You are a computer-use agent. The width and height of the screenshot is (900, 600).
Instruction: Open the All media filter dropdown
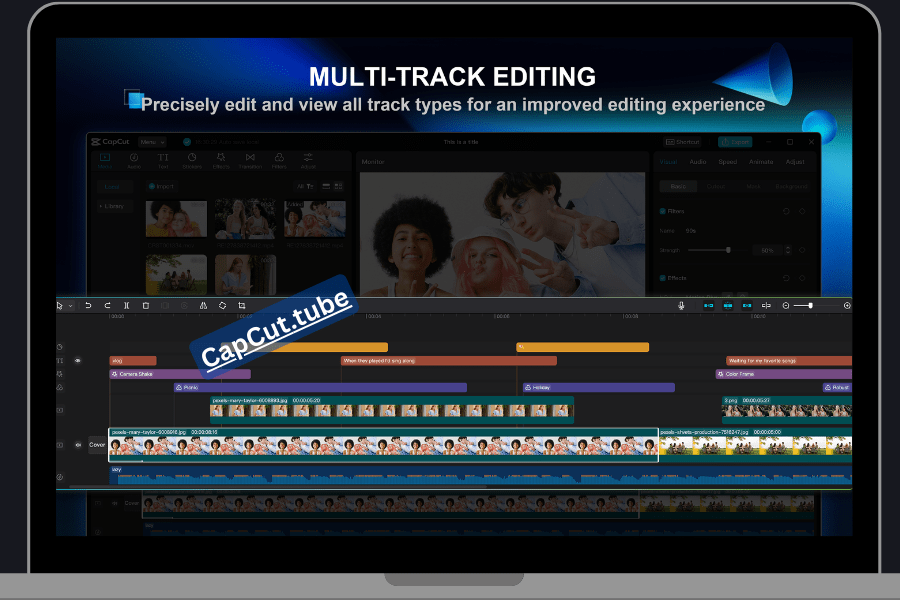pos(305,187)
